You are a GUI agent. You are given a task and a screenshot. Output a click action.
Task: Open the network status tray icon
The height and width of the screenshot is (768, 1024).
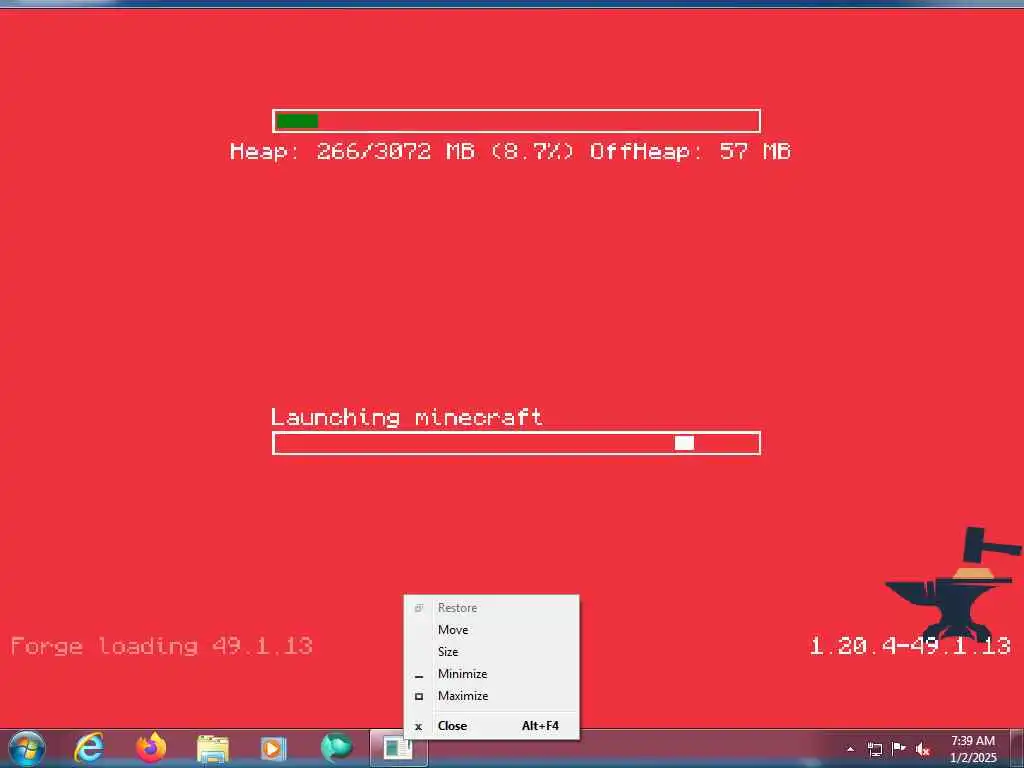point(874,749)
